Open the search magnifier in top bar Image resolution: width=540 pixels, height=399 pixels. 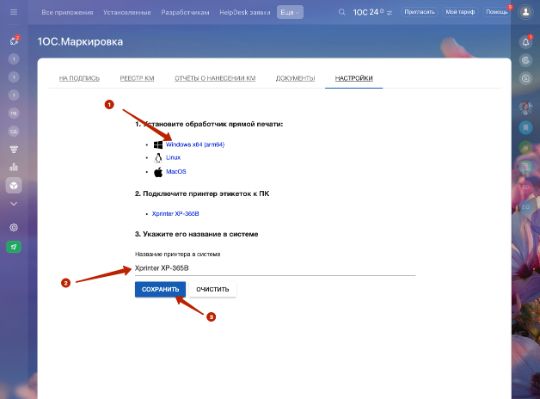[x=342, y=12]
